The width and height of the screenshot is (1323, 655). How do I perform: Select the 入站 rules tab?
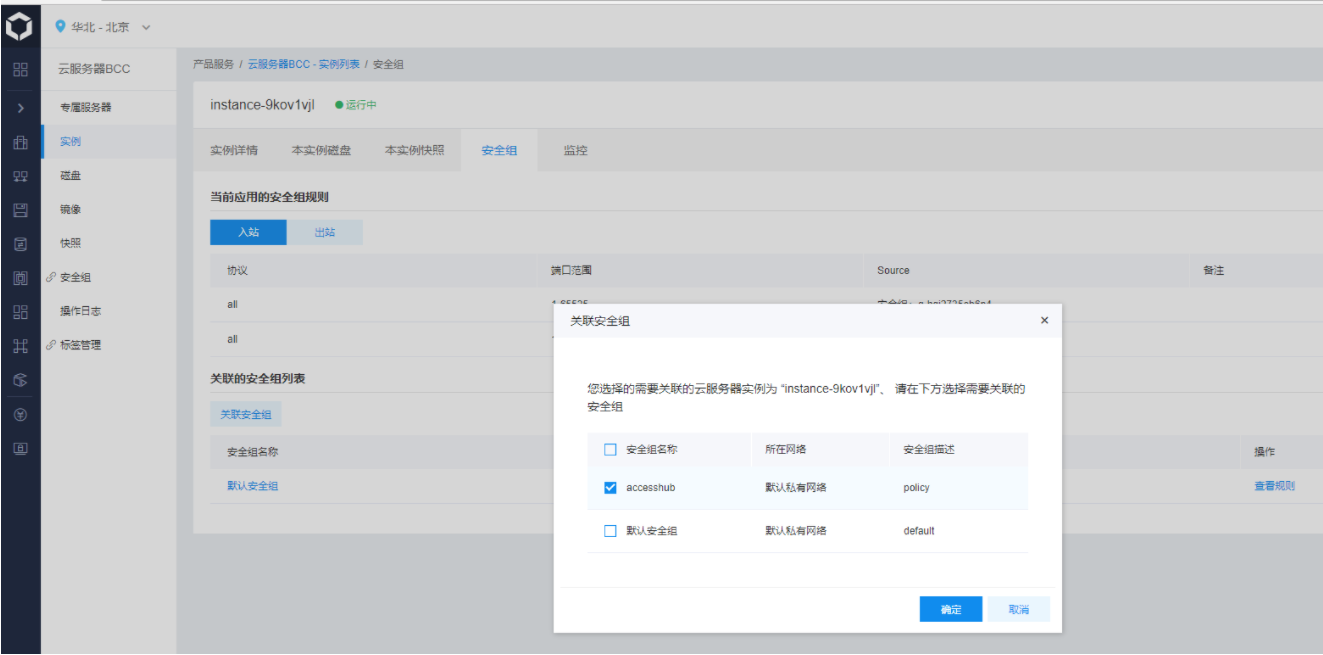coord(248,232)
